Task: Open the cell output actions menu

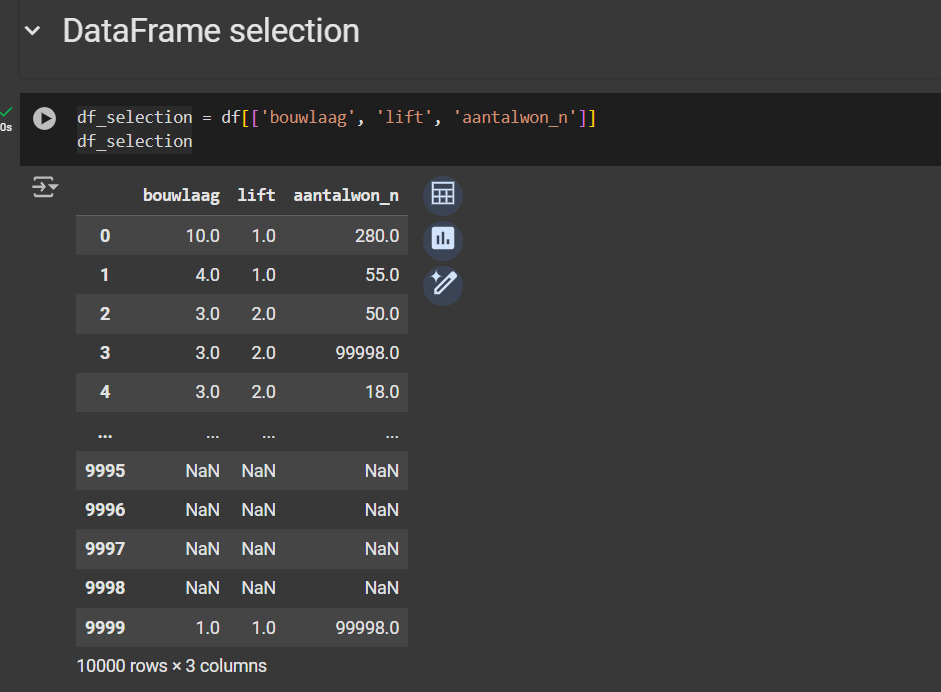Action: (x=44, y=187)
